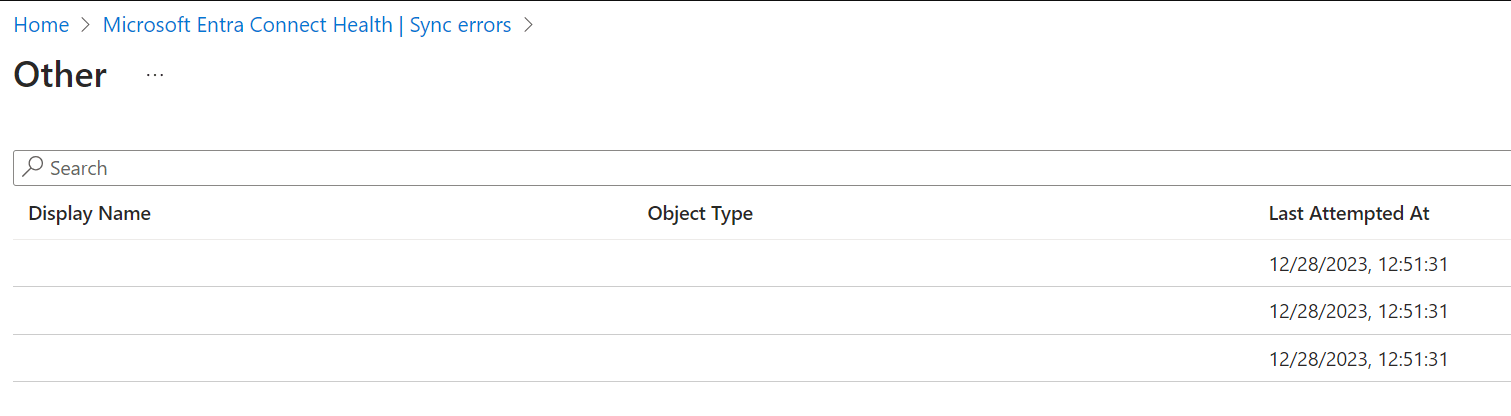The image size is (1511, 416).
Task: Sort by Display Name column header
Action: pos(89,213)
